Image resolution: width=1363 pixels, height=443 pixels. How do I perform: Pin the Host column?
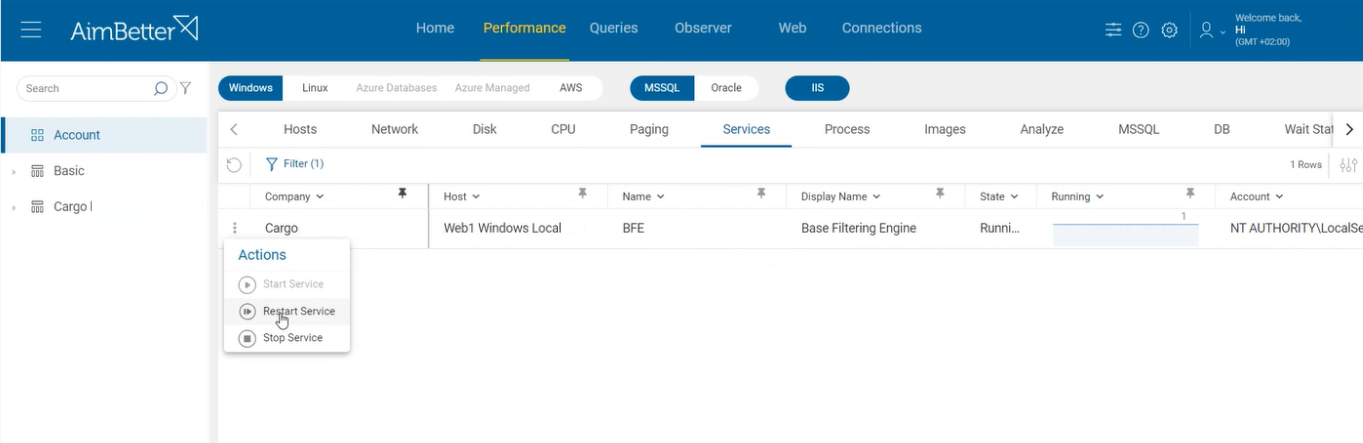[582, 193]
